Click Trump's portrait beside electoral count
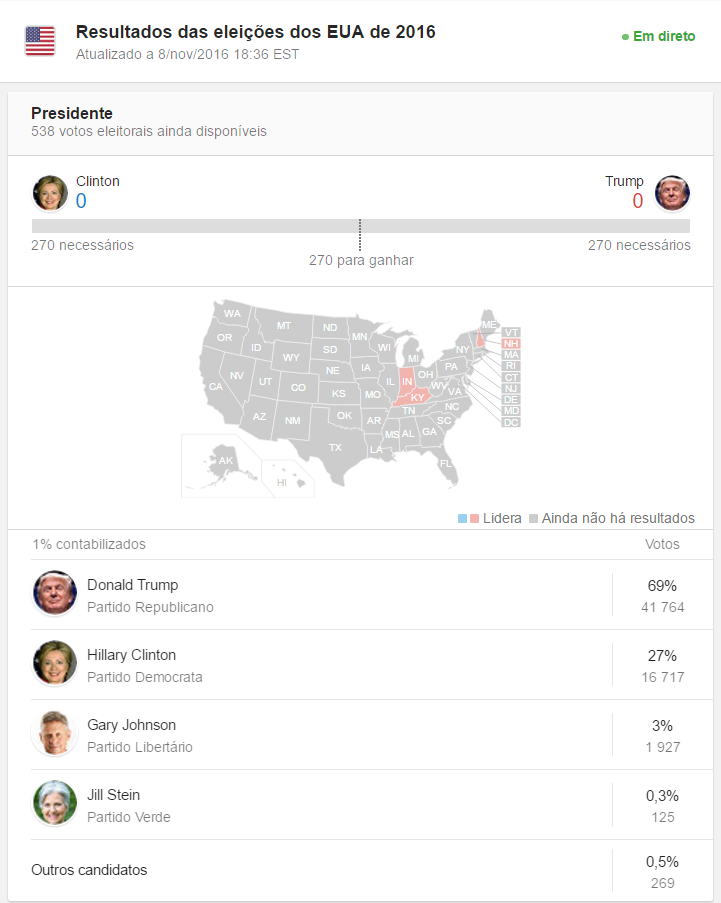The image size is (721, 903). (x=672, y=192)
